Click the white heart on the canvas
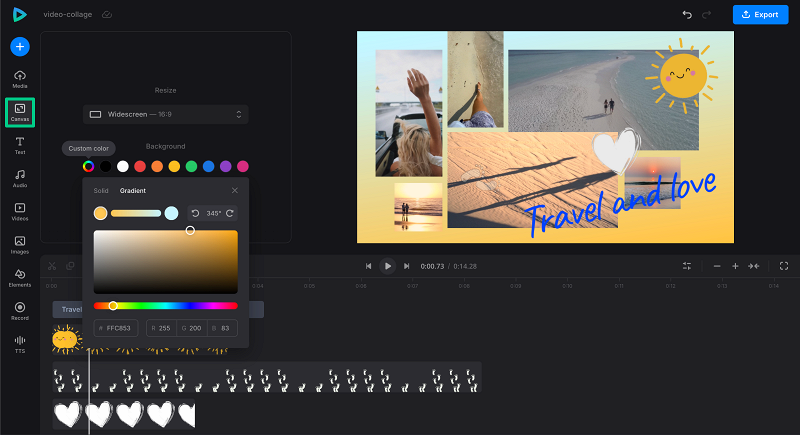 click(616, 150)
